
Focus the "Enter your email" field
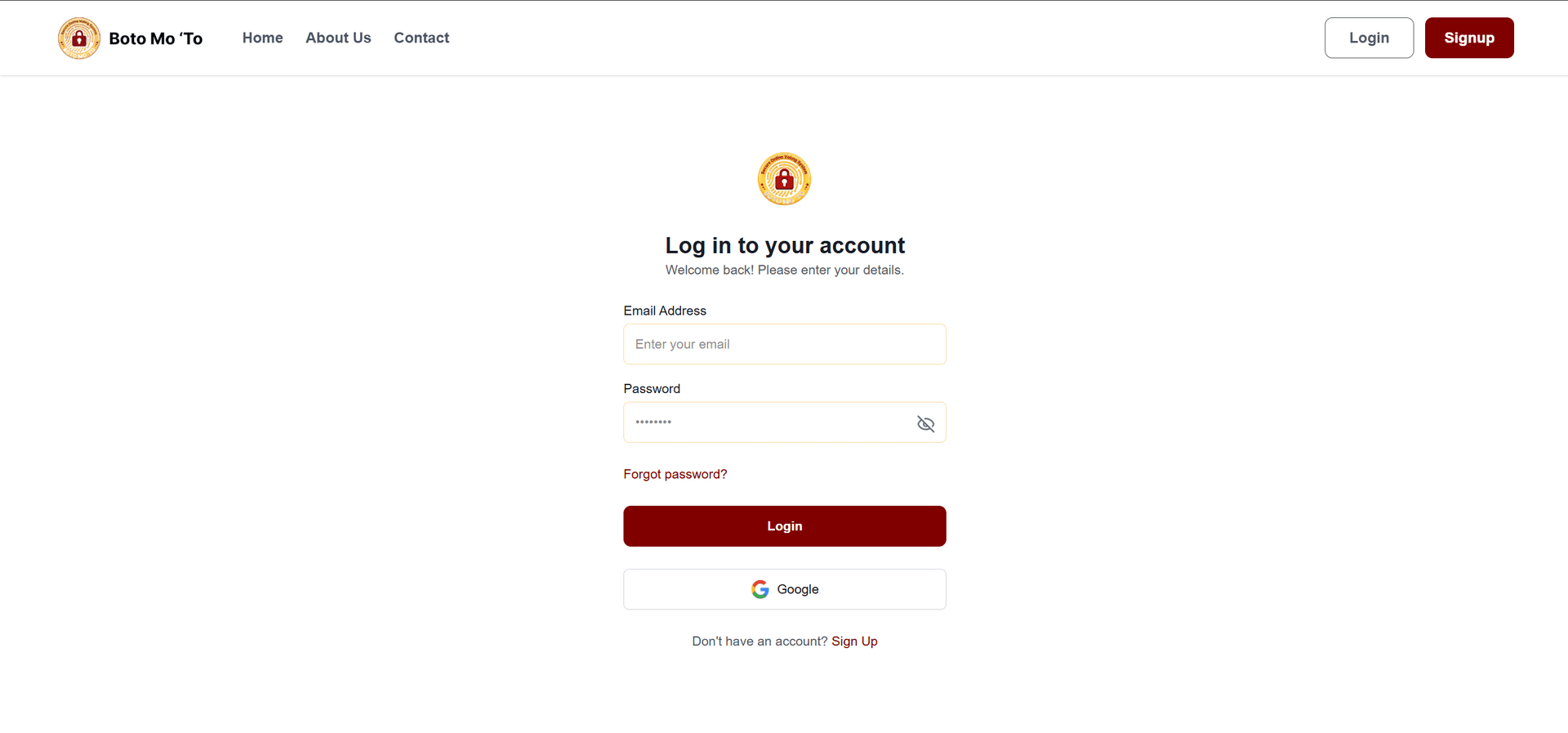(784, 344)
